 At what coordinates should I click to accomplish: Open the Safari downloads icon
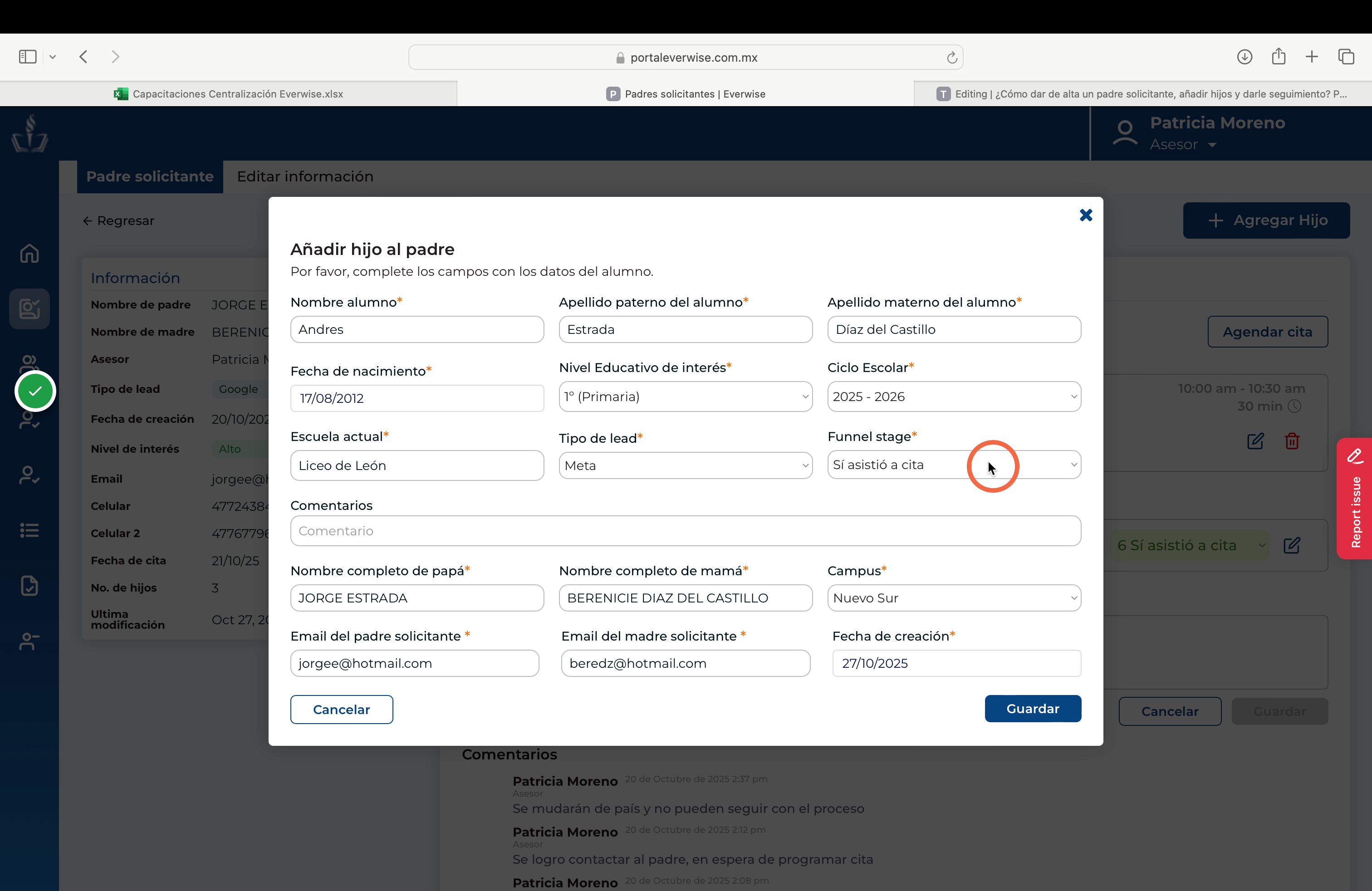1245,56
